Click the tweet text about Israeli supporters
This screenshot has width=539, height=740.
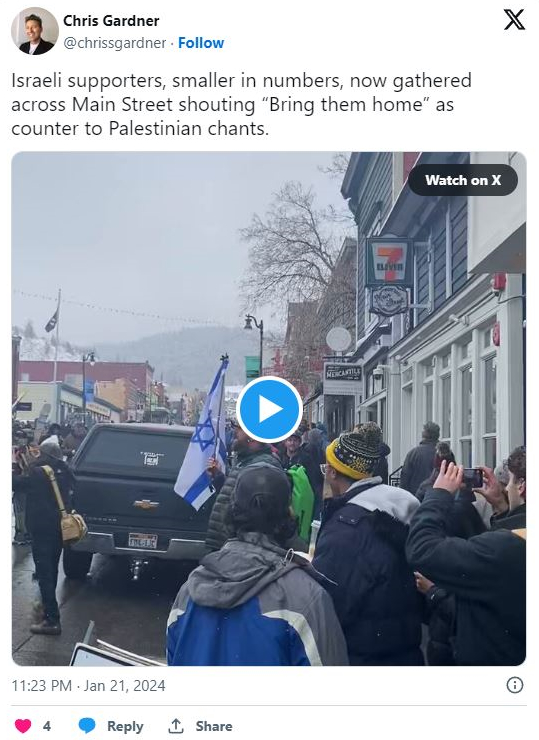pos(241,104)
